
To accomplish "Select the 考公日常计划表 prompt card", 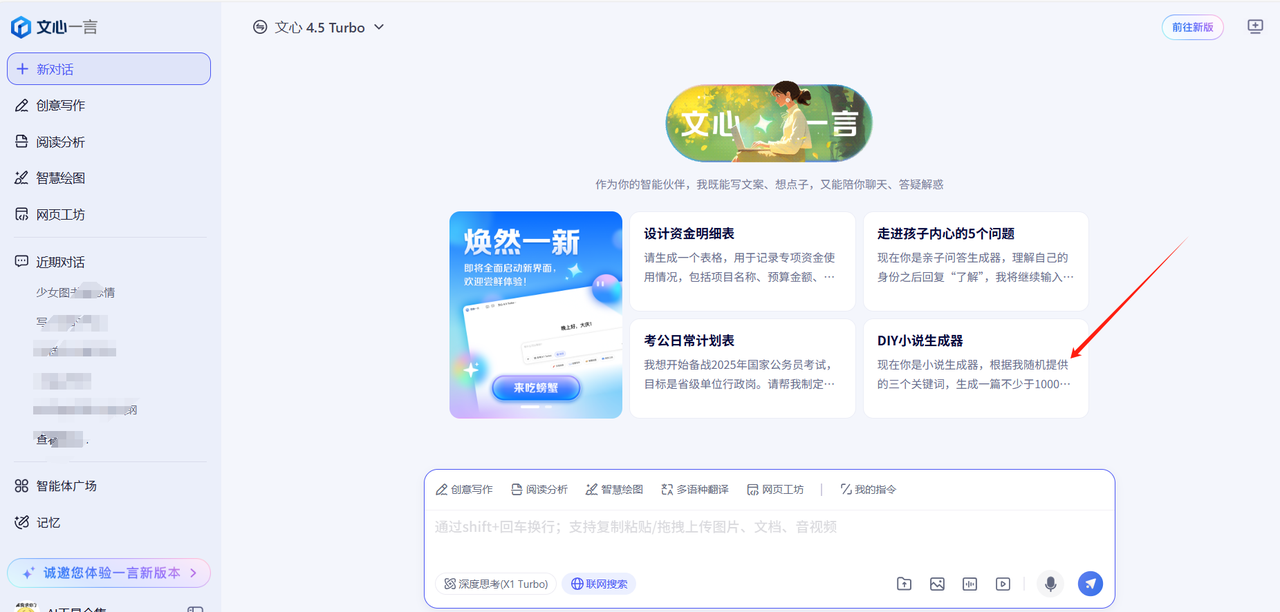I will click(x=742, y=368).
